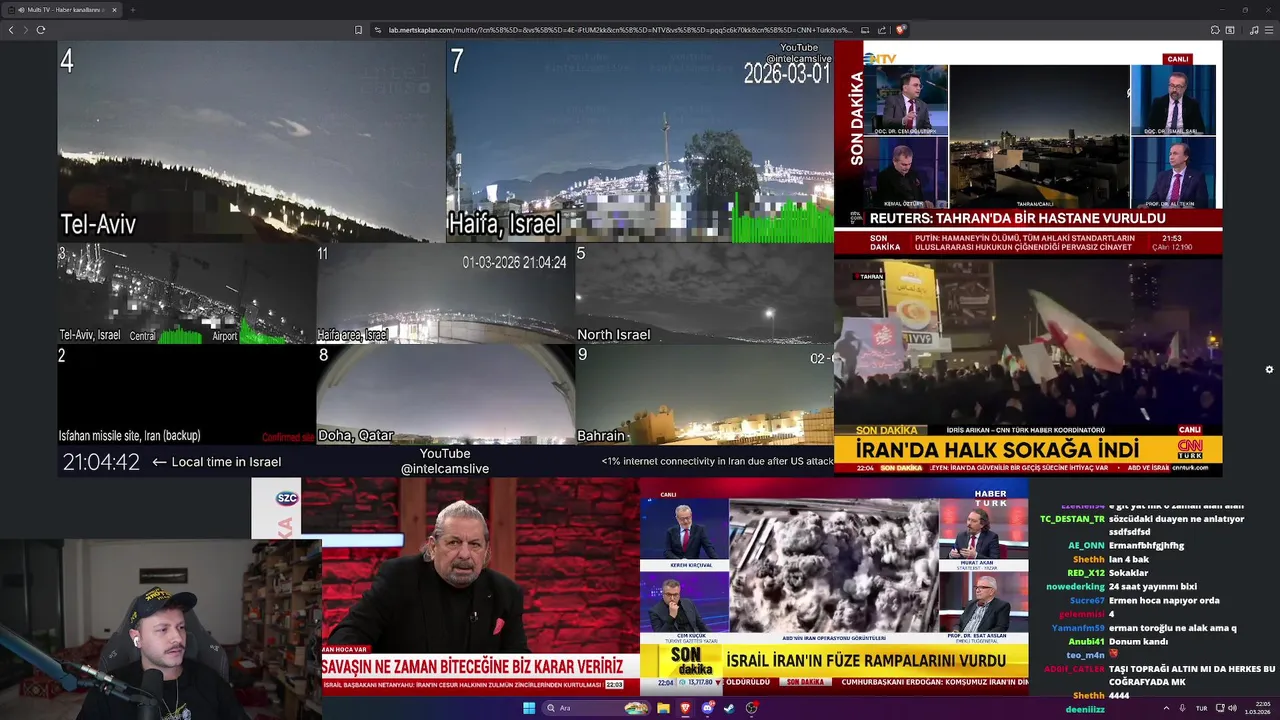Screen dimensions: 1280x720
Task: Click the Doha, Qatar camera 8 feed
Action: coord(445,394)
